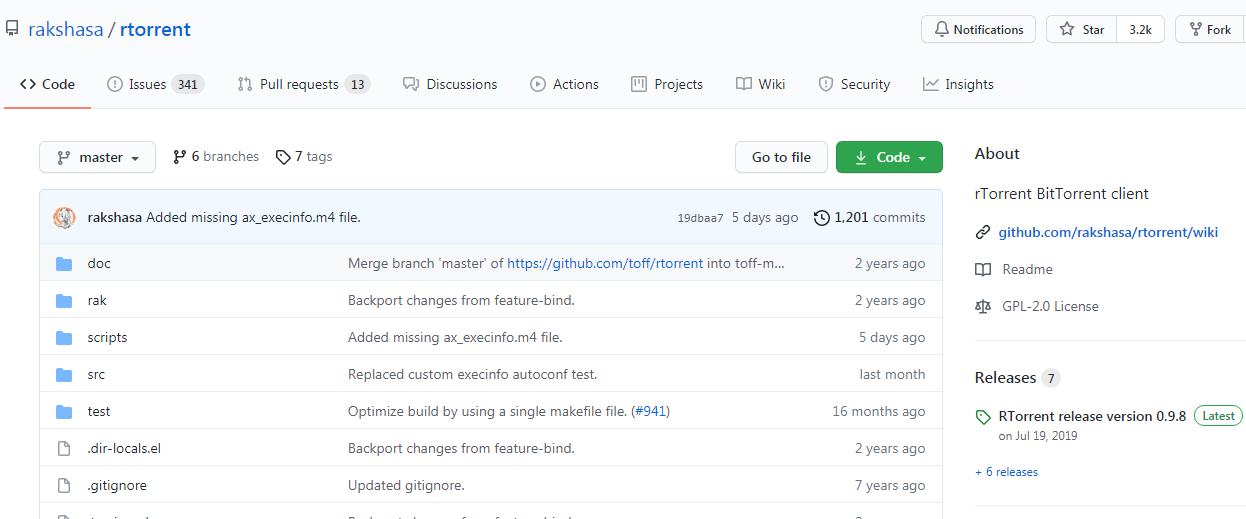The image size is (1246, 519).
Task: Click the rakshasa avatar in commit bar
Action: (64, 217)
